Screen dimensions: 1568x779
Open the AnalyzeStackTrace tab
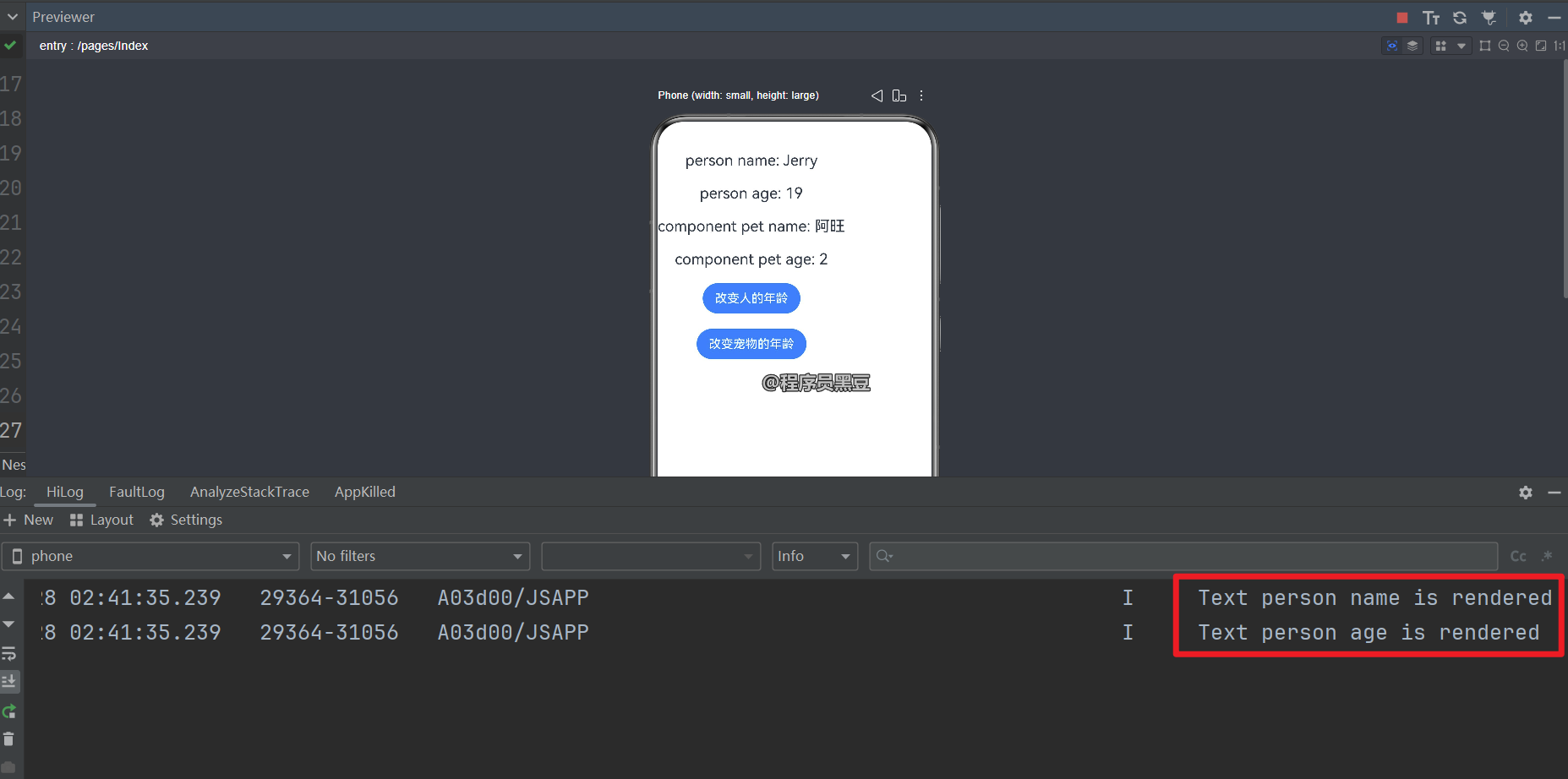249,492
